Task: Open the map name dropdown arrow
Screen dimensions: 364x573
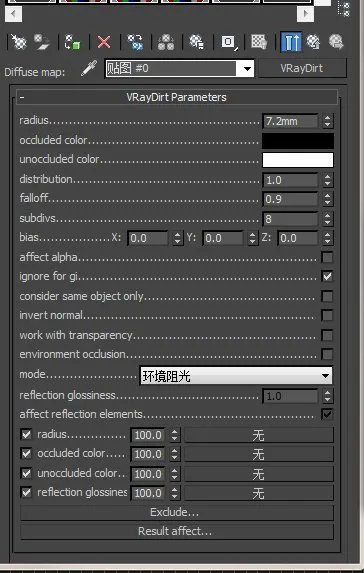Action: pyautogui.click(x=247, y=69)
